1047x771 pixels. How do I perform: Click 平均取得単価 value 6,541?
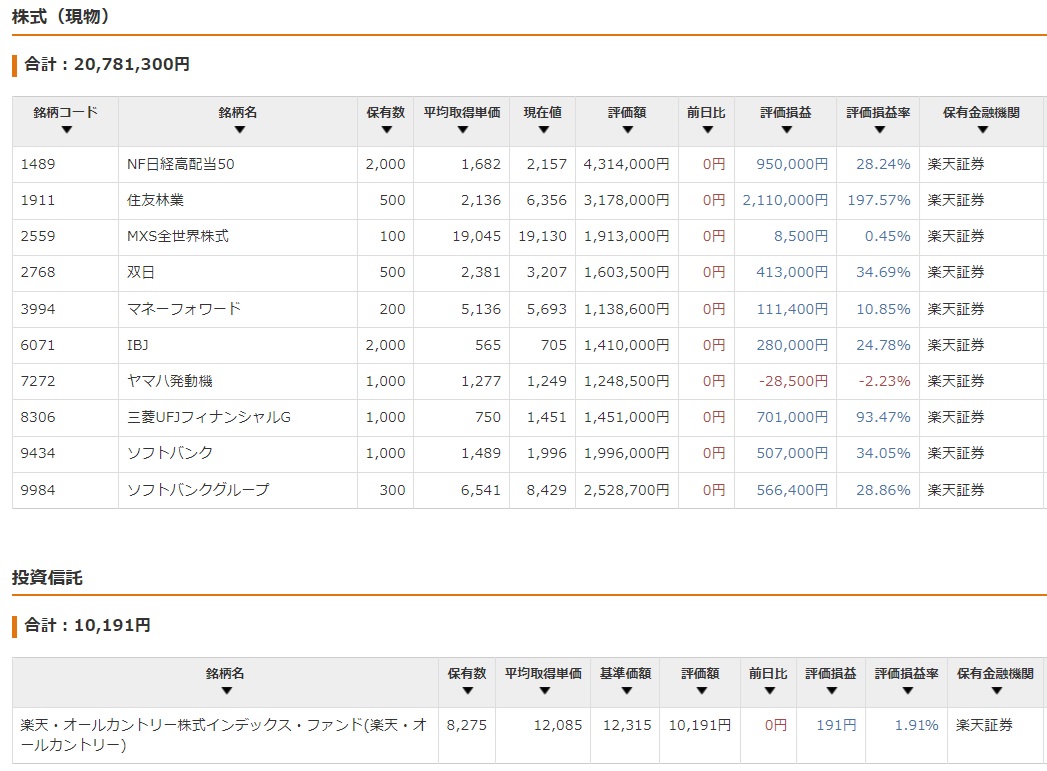(x=481, y=490)
